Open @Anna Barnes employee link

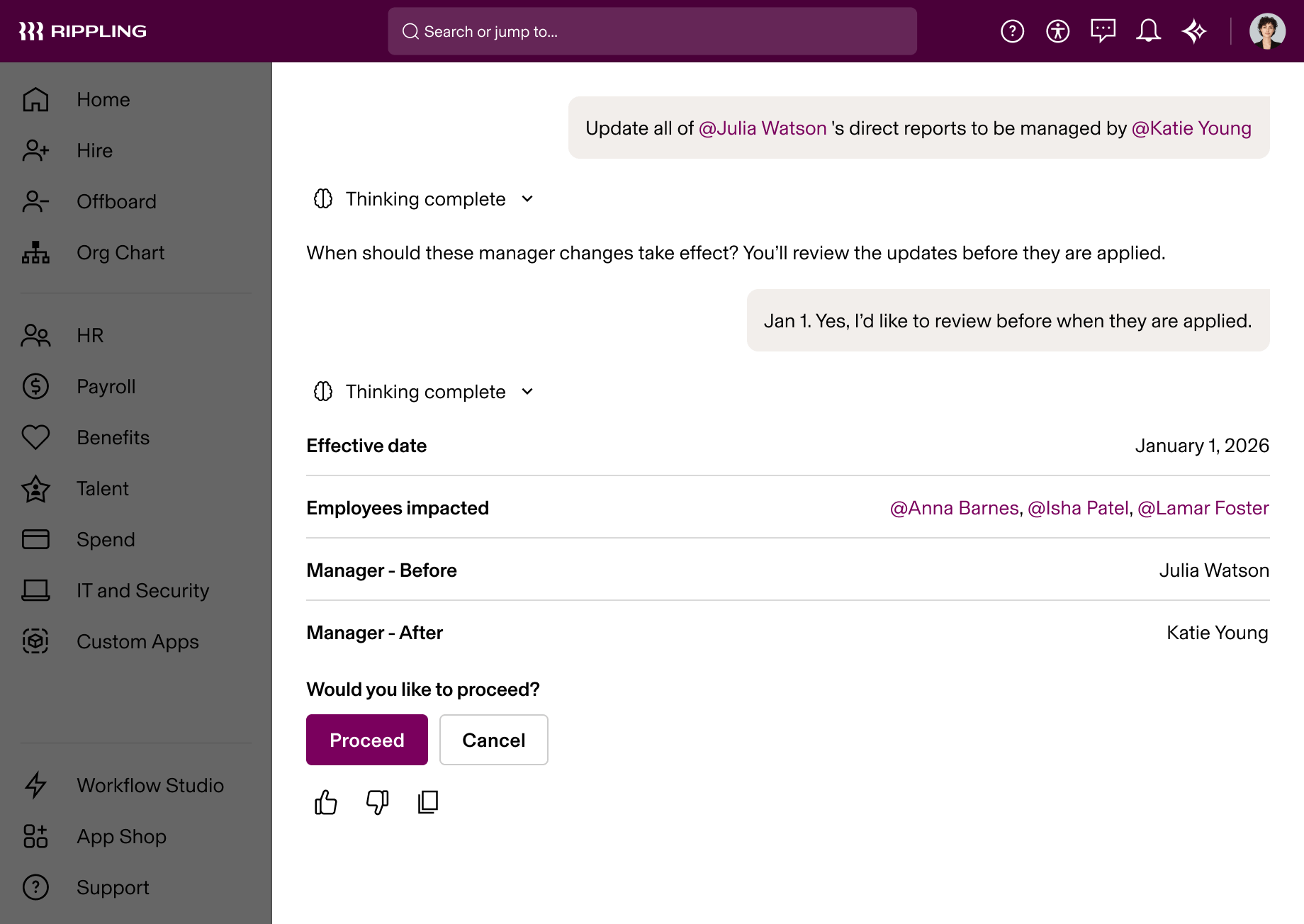click(954, 508)
